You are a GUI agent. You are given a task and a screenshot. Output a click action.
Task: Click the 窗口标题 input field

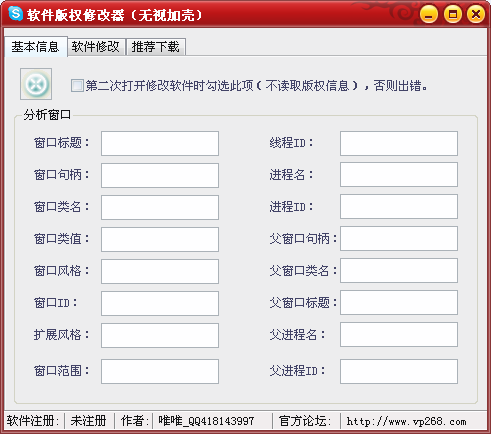(x=160, y=143)
